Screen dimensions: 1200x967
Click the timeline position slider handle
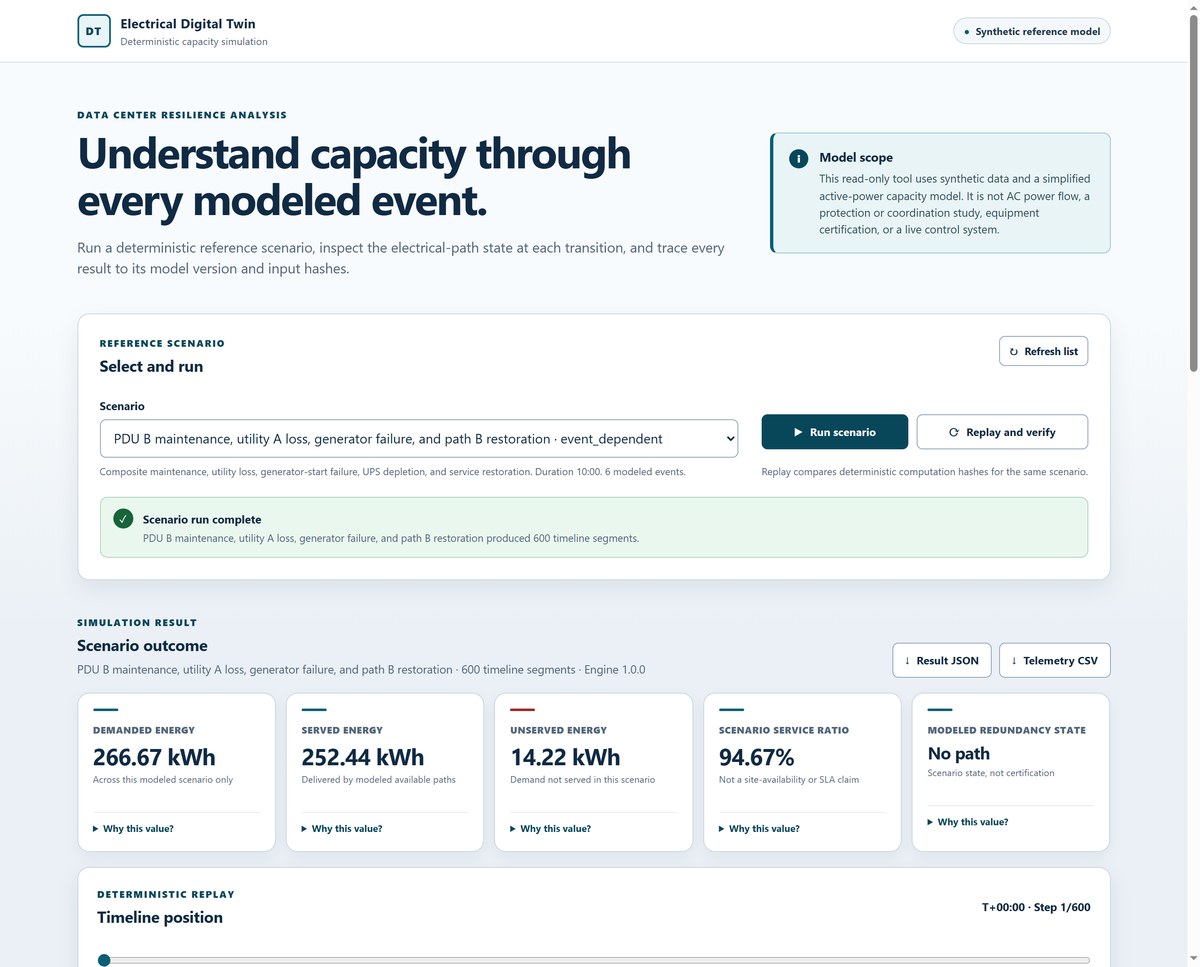[x=104, y=960]
